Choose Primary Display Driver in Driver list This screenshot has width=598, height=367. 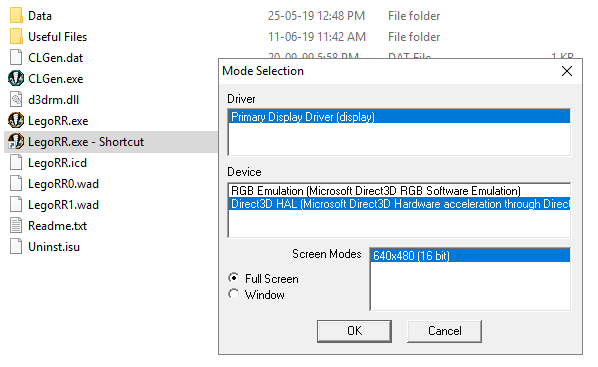399,117
